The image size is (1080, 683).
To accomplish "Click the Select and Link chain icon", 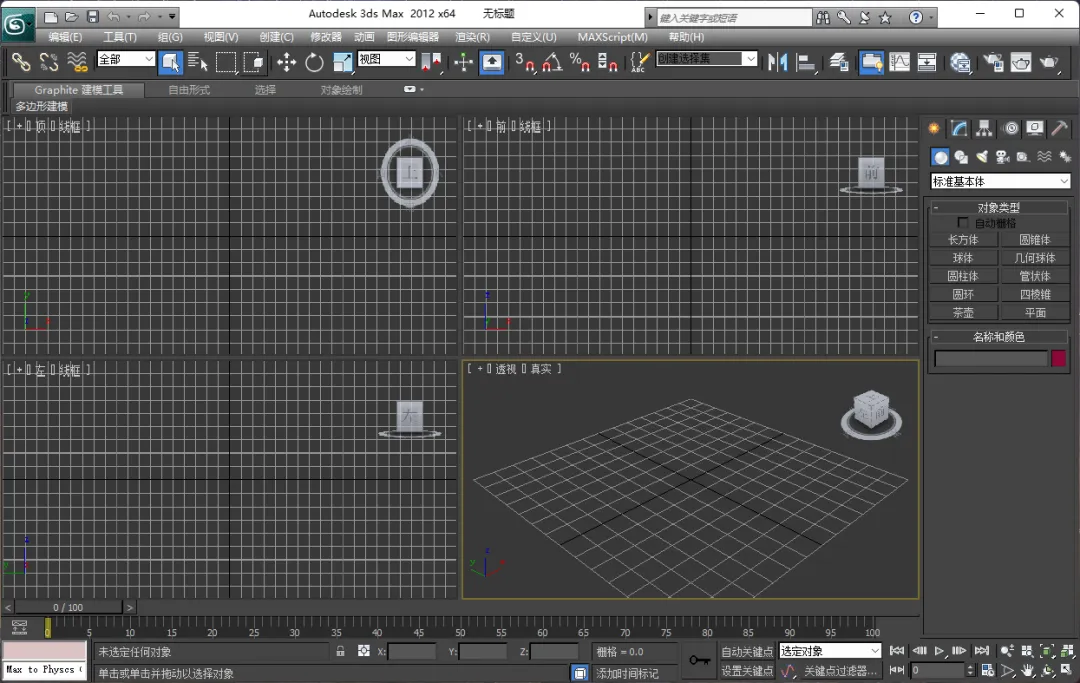I will (21, 62).
